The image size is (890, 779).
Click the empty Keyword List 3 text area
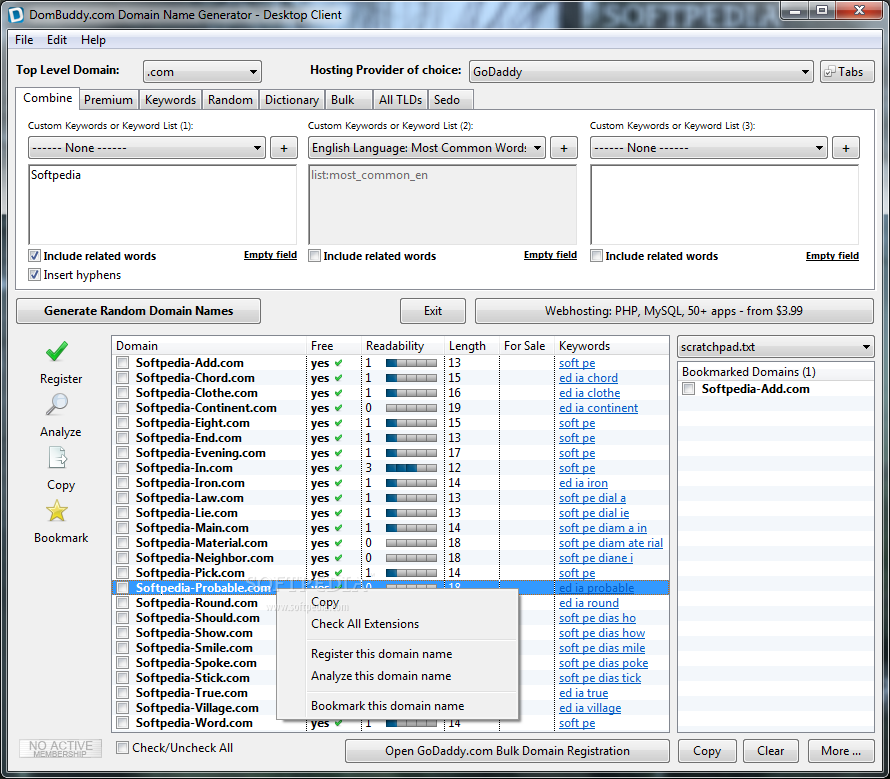coord(725,205)
